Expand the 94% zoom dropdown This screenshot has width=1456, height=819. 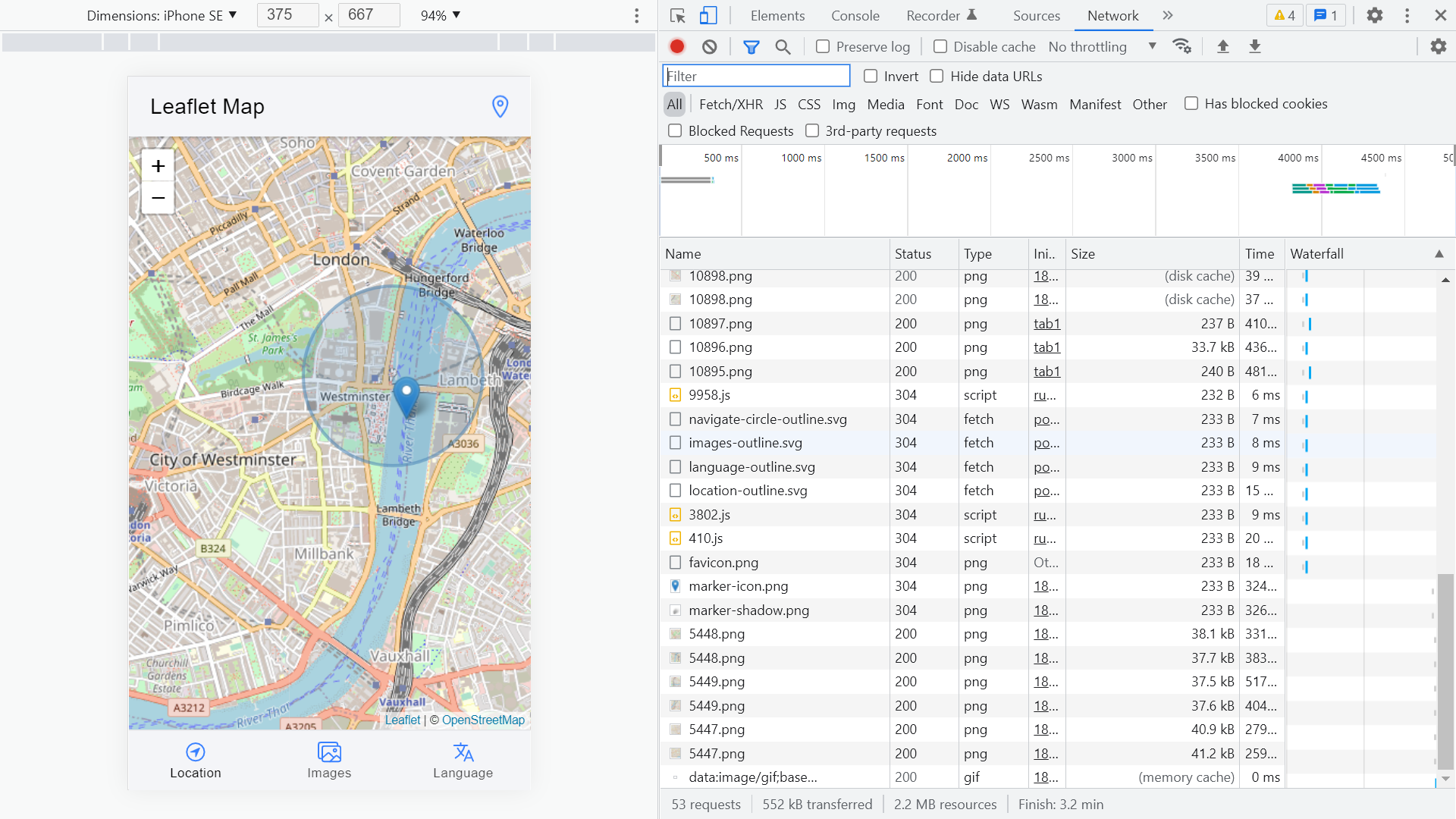click(x=441, y=15)
